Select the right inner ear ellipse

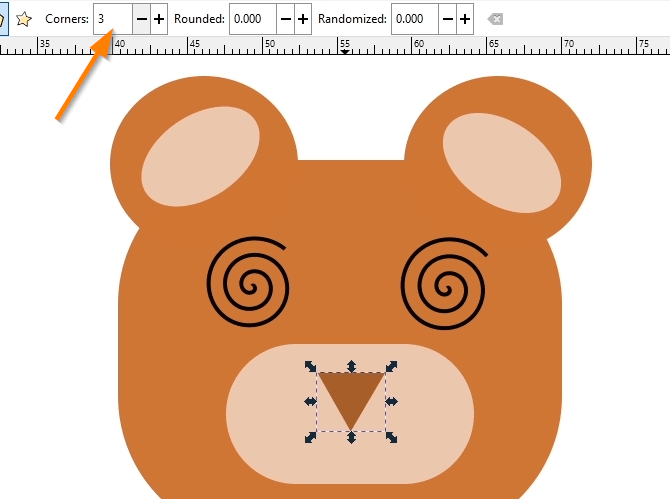[502, 163]
